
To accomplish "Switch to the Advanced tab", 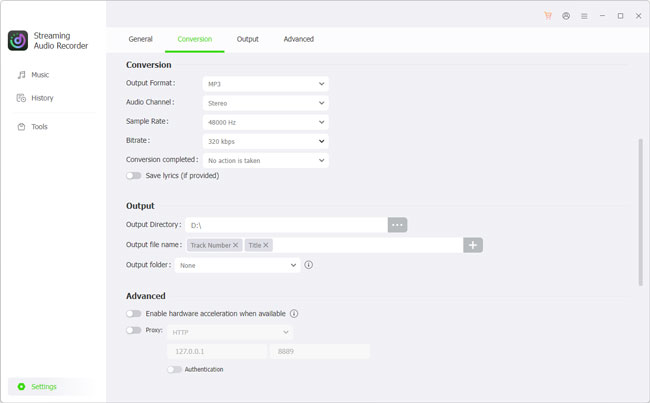I will click(298, 39).
